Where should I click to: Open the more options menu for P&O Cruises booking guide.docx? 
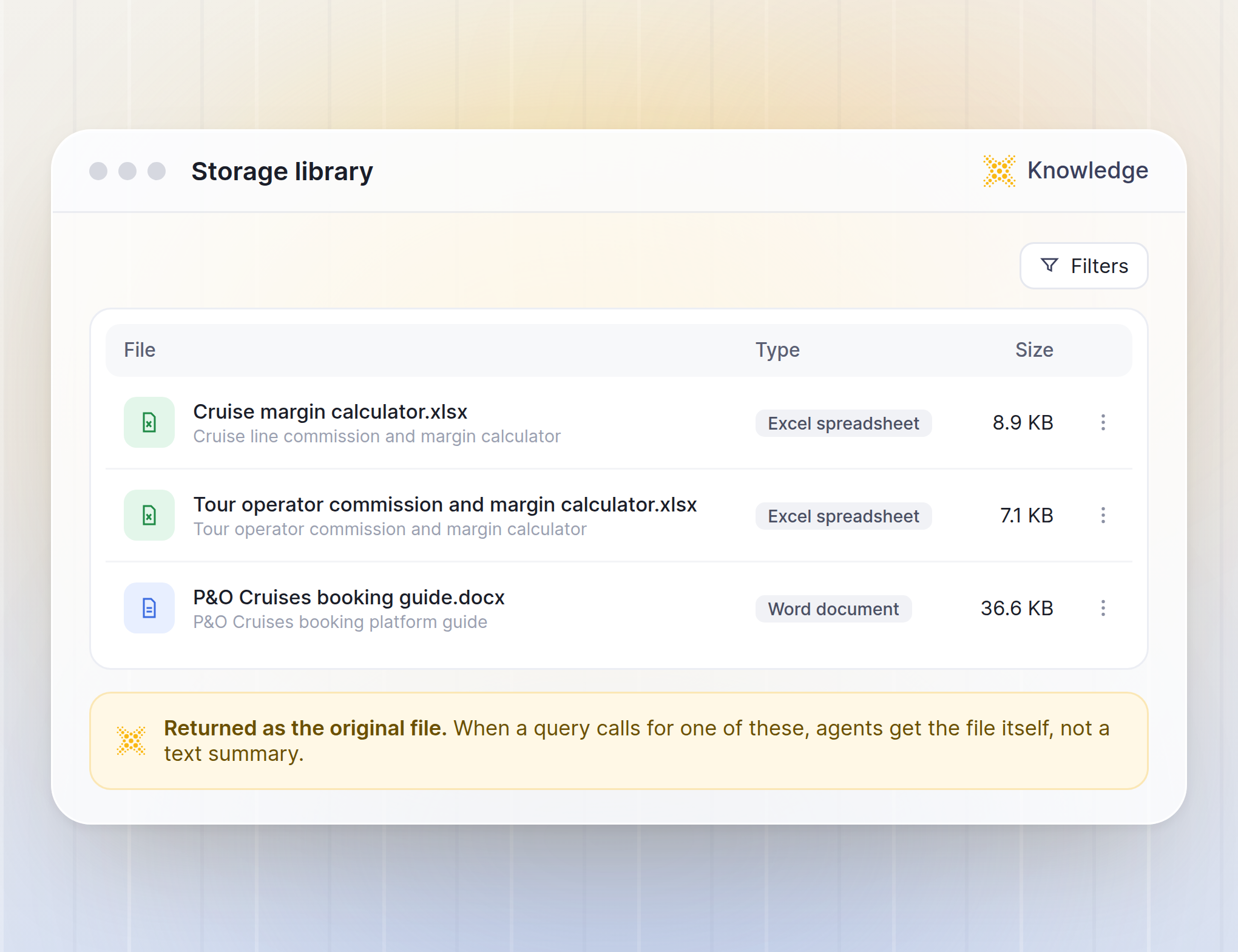pos(1103,608)
